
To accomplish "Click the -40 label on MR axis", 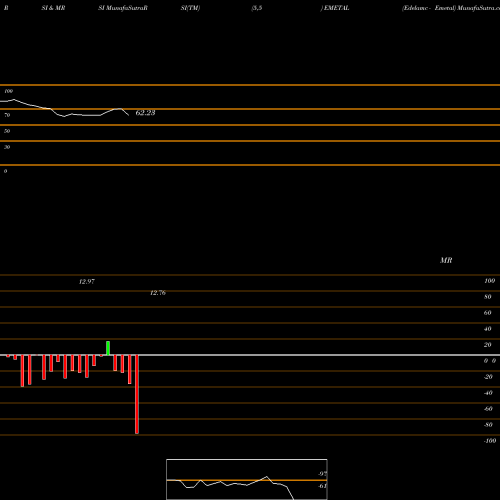I will point(488,393).
